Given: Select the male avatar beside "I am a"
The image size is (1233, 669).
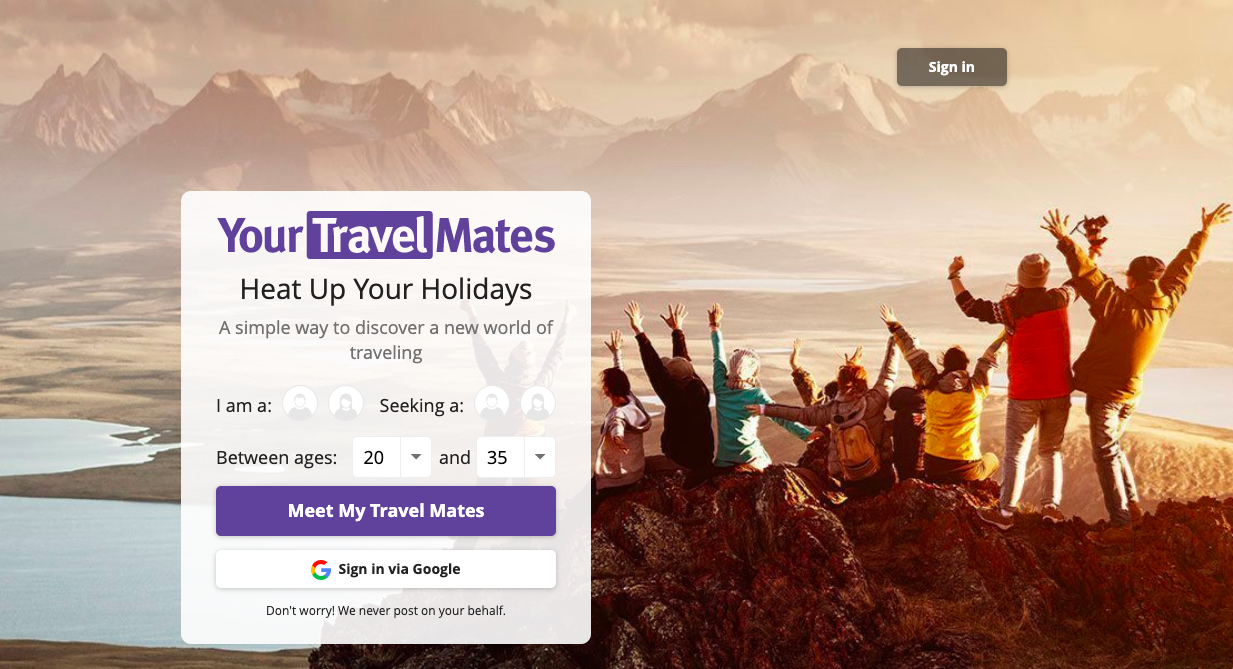Looking at the screenshot, I should (300, 404).
